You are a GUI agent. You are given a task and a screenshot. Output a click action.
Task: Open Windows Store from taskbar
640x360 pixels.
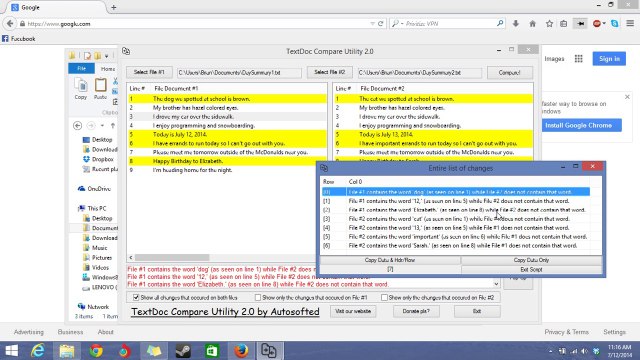pyautogui.click(x=212, y=351)
